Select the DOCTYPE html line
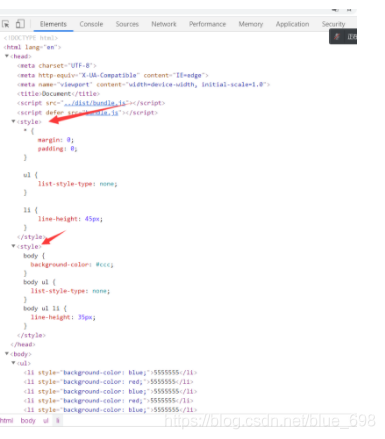Viewport: 385px width, 439px height. (x=31, y=38)
